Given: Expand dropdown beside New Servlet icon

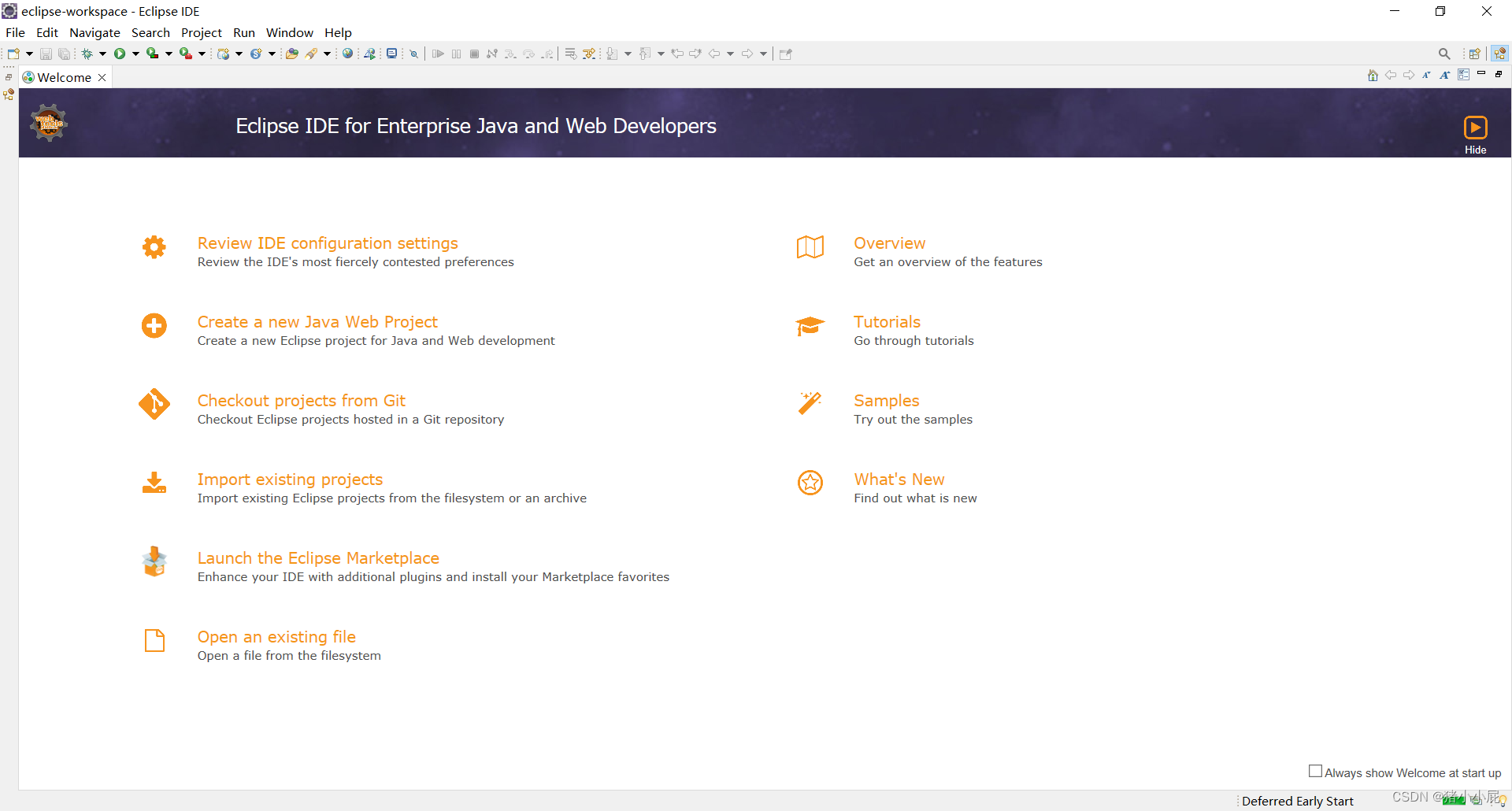Looking at the screenshot, I should (272, 54).
